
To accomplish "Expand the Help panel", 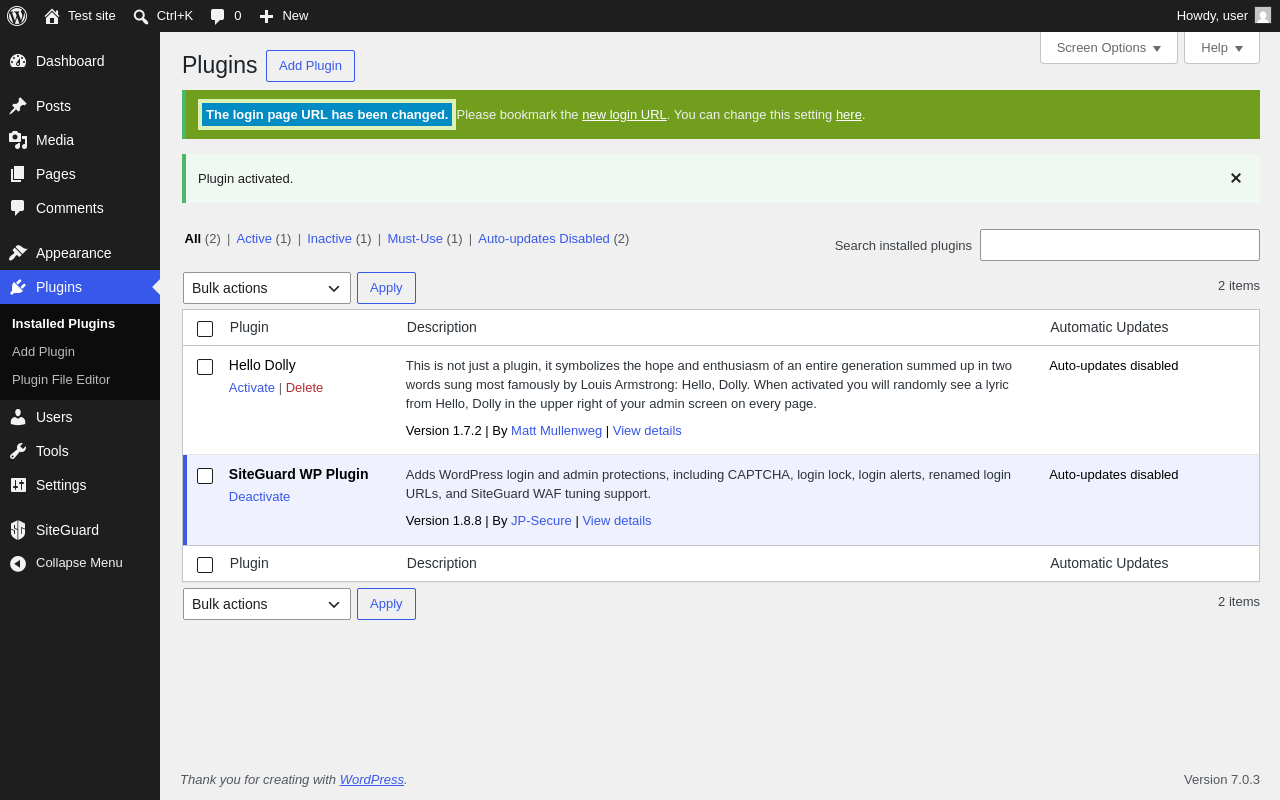I will coord(1222,47).
